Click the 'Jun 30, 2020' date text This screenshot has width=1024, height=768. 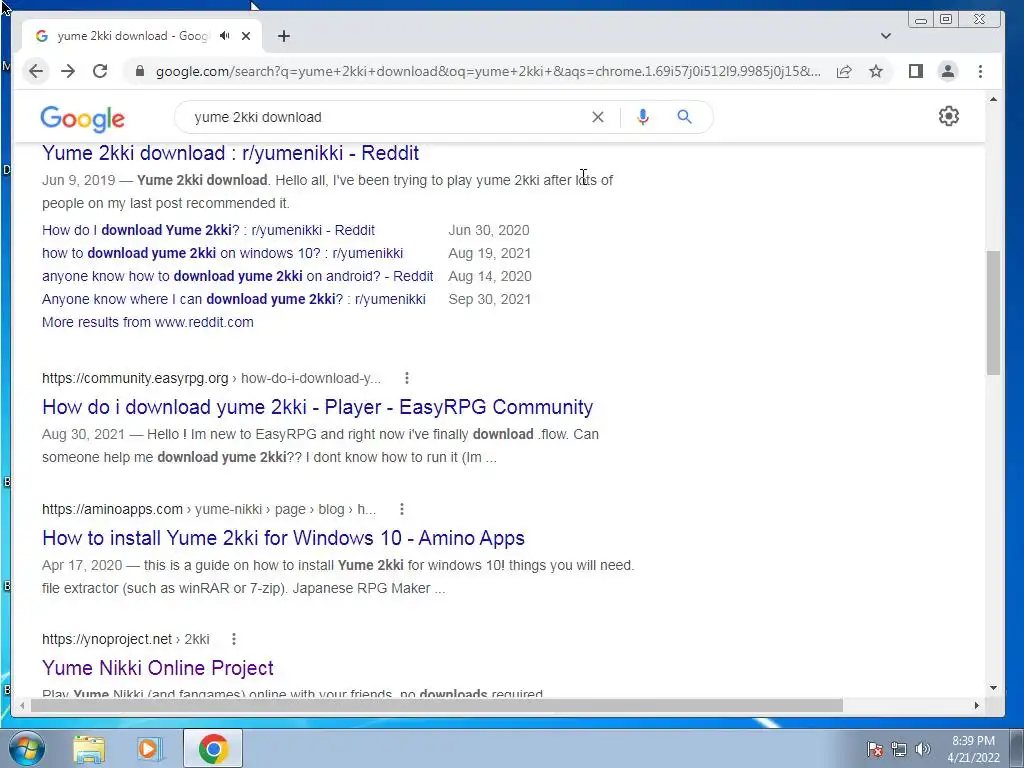coord(488,230)
